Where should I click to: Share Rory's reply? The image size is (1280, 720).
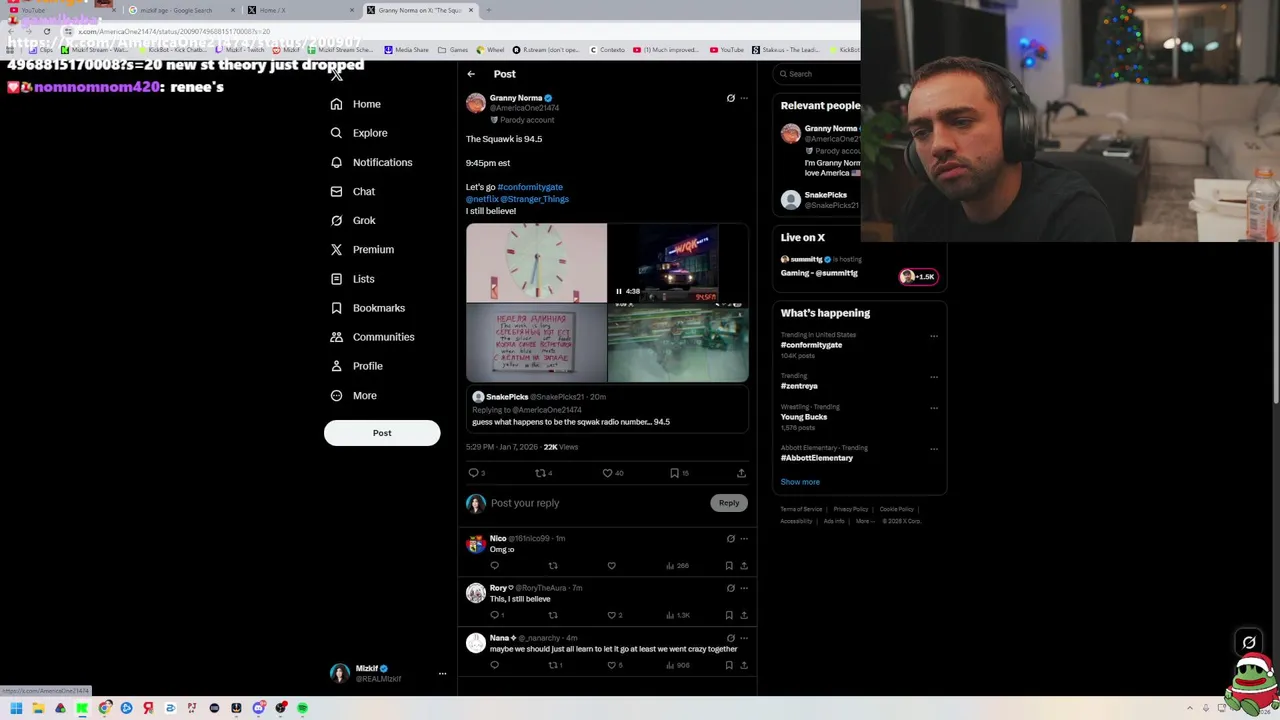coord(743,615)
